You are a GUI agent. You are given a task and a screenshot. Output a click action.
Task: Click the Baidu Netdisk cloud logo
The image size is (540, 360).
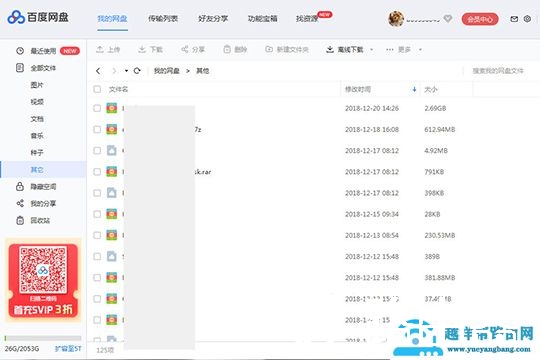[x=16, y=17]
